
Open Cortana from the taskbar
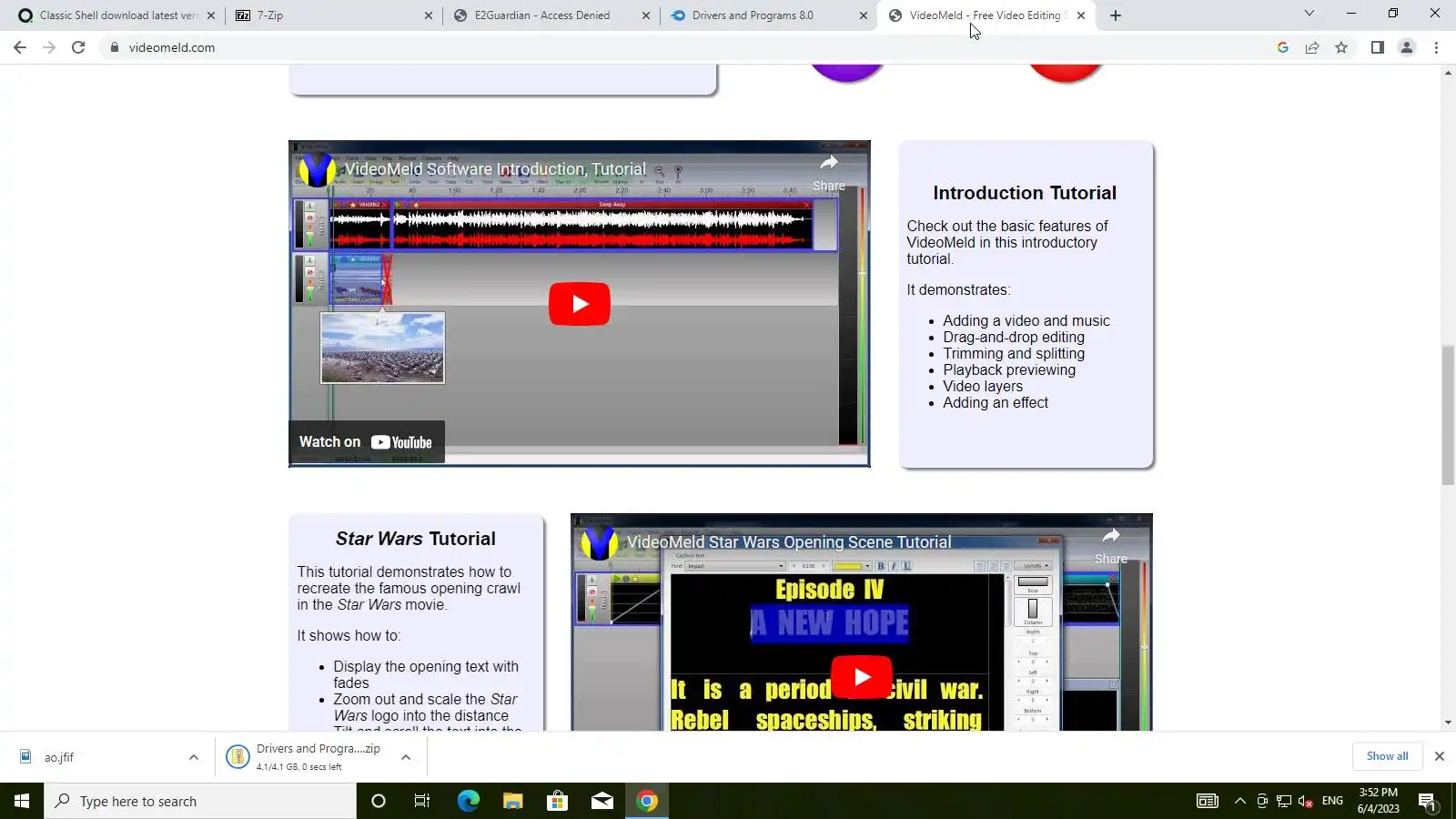[x=379, y=801]
